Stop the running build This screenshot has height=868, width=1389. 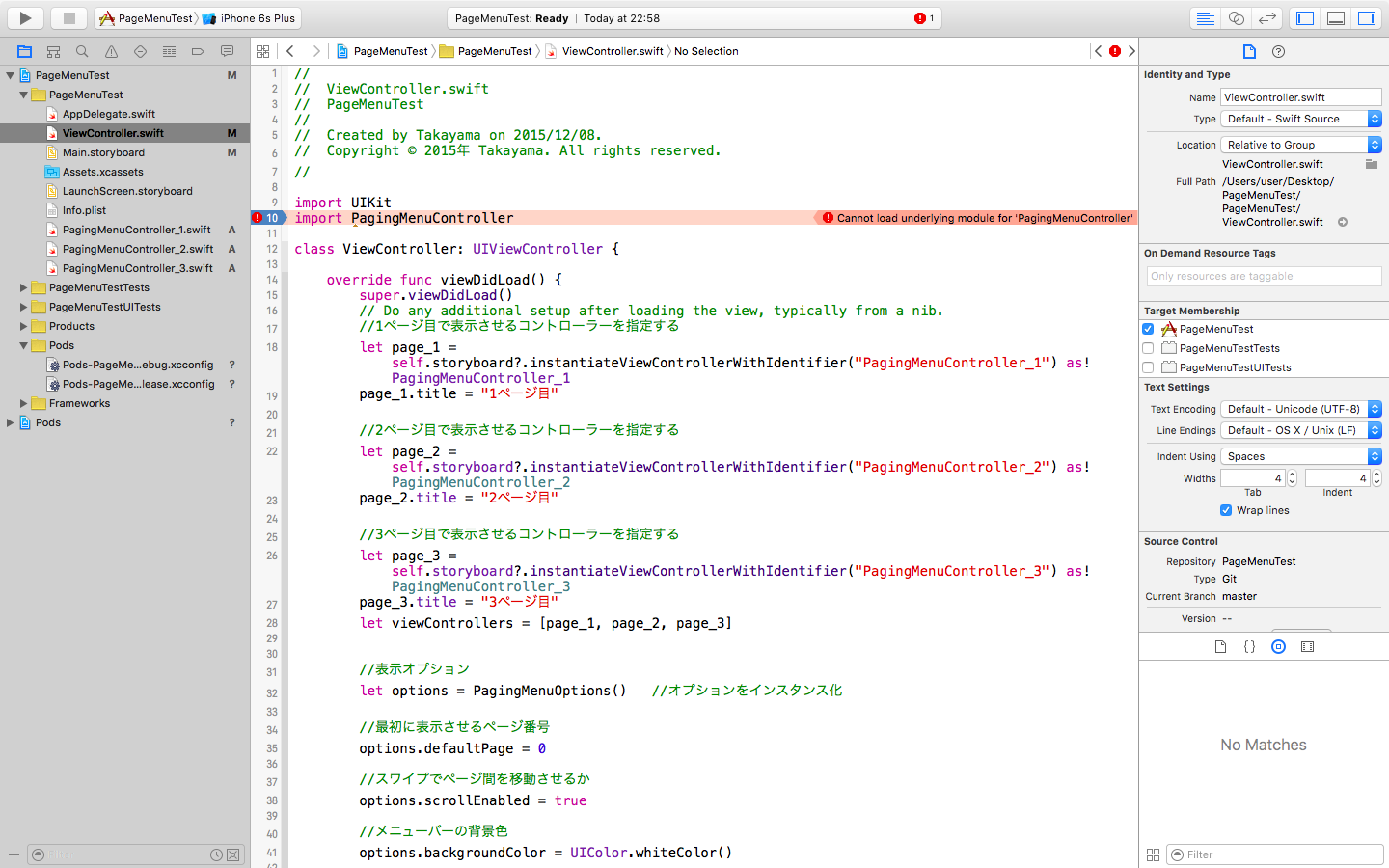(68, 16)
